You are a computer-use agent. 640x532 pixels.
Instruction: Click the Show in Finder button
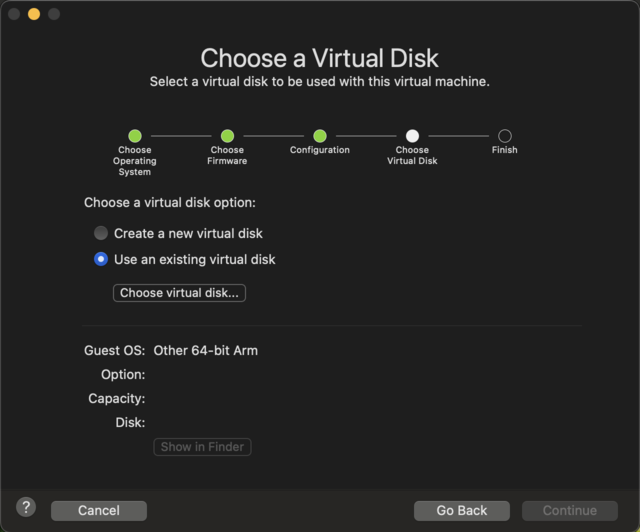(x=202, y=447)
